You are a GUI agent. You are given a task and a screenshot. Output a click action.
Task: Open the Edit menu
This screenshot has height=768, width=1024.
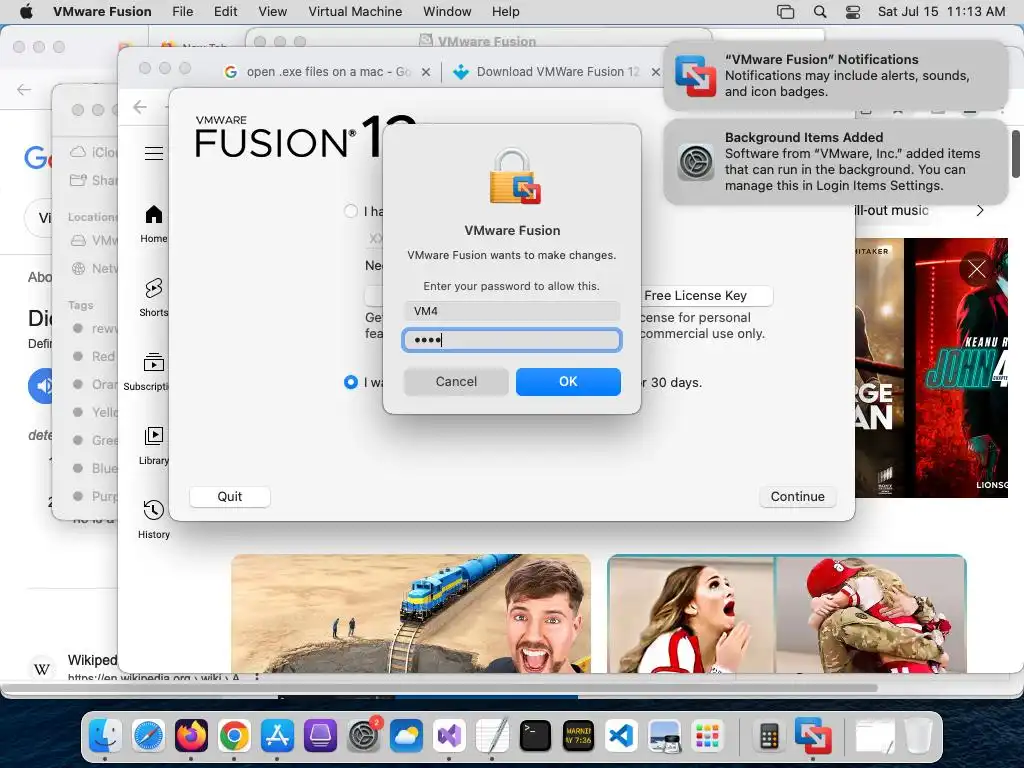point(225,12)
